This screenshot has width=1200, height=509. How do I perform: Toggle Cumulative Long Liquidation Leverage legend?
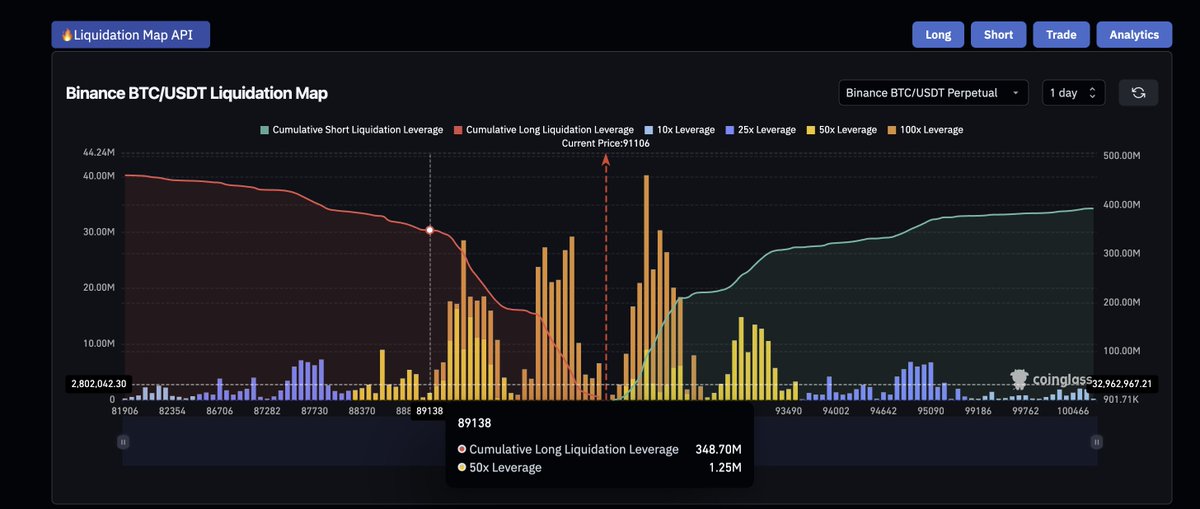[x=544, y=130]
